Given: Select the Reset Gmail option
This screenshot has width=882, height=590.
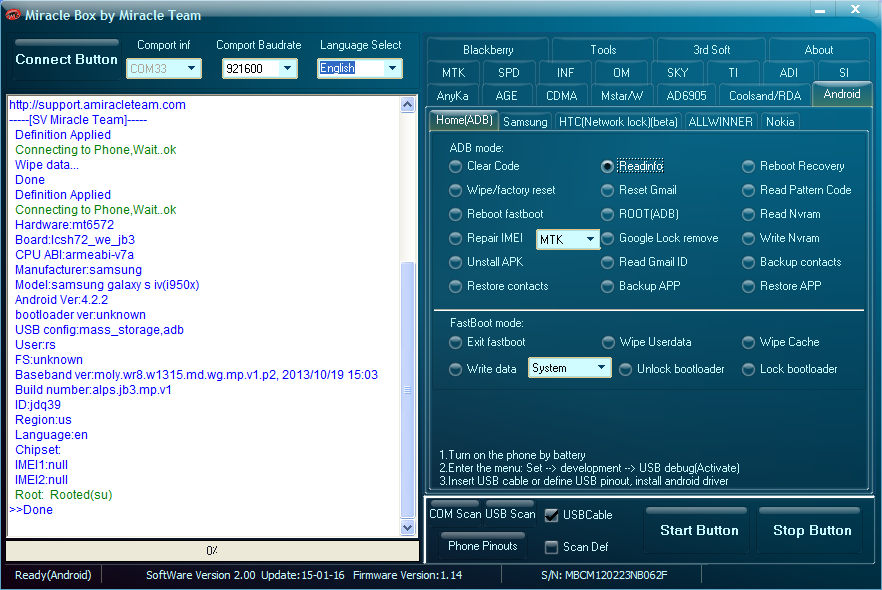Looking at the screenshot, I should tap(638, 190).
